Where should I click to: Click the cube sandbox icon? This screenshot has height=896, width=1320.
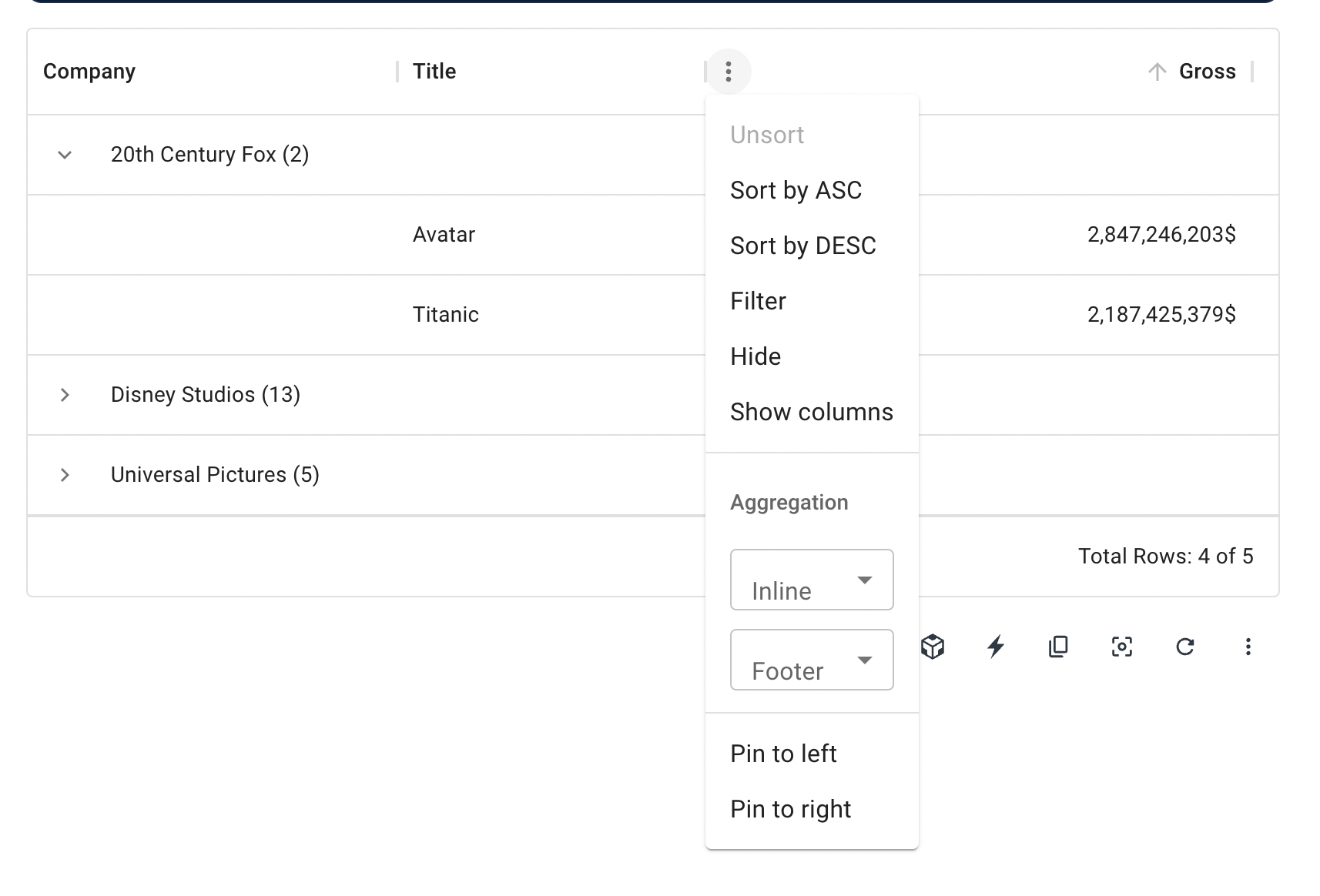pos(933,647)
